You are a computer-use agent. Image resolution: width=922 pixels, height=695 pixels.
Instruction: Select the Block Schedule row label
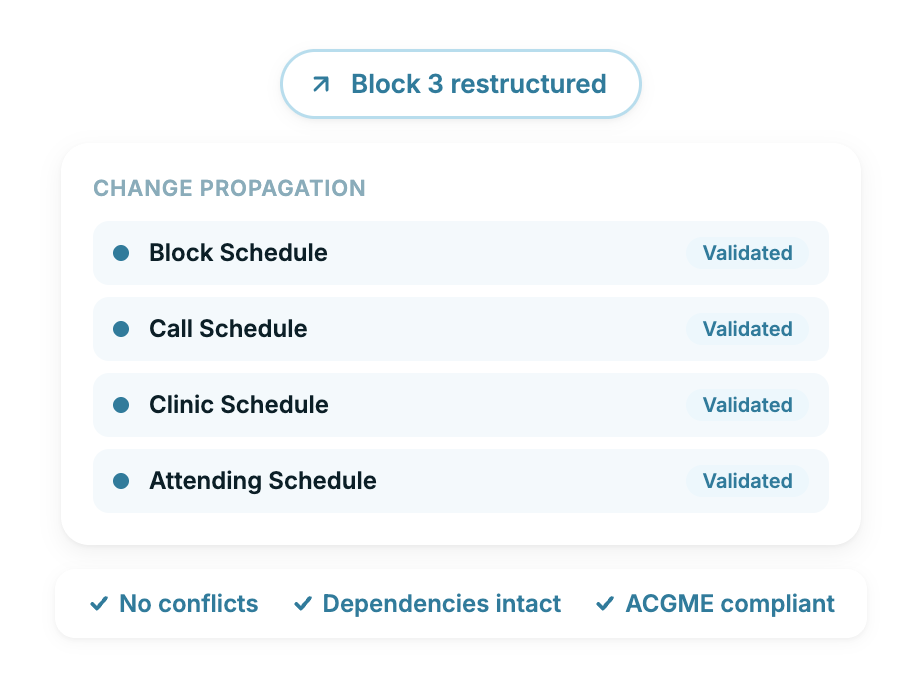[x=238, y=253]
